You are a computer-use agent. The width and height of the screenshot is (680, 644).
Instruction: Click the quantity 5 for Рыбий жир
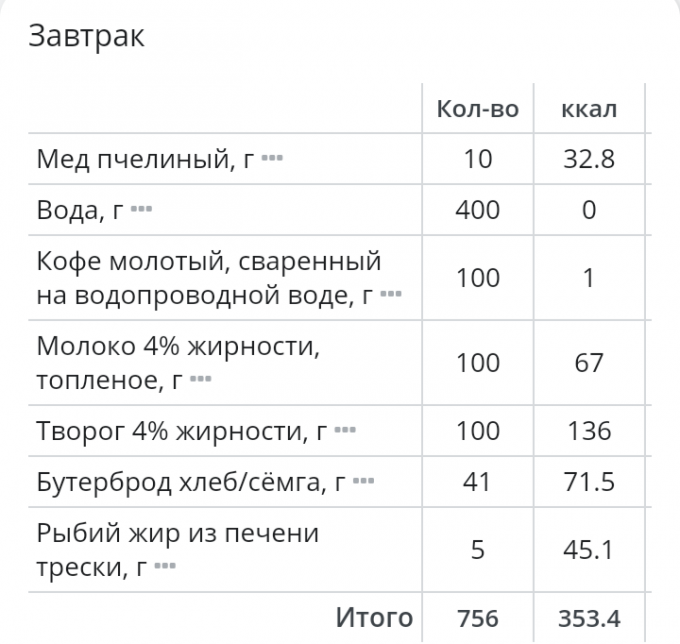478,550
